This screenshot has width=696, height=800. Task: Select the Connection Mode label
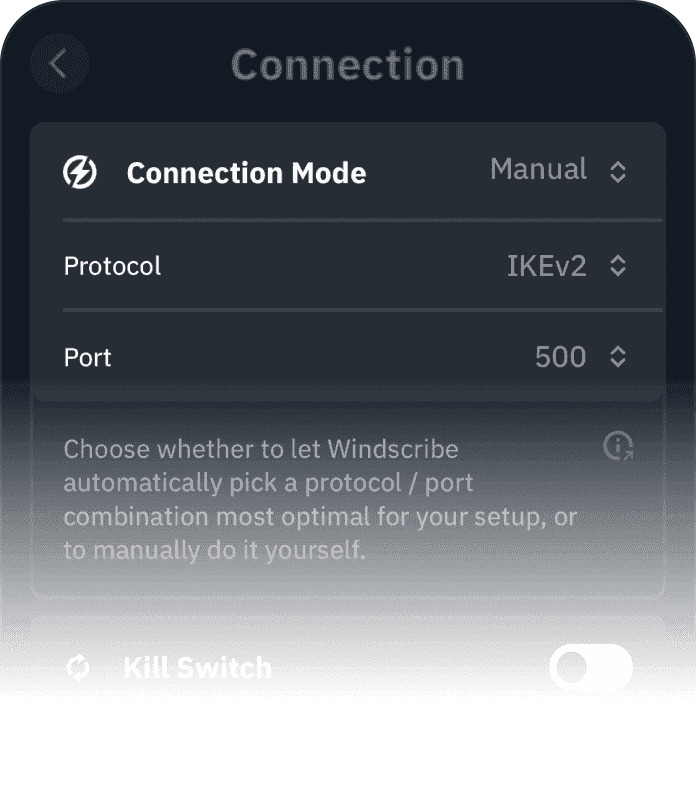click(x=246, y=173)
